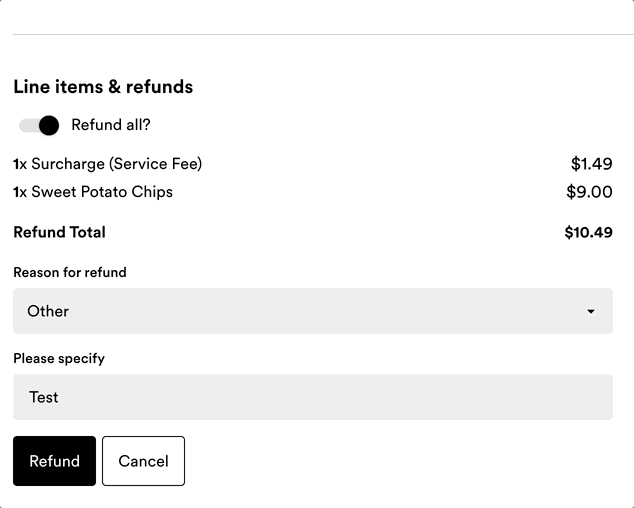
Task: Open the Reason for refund dropdown
Action: pyautogui.click(x=312, y=311)
